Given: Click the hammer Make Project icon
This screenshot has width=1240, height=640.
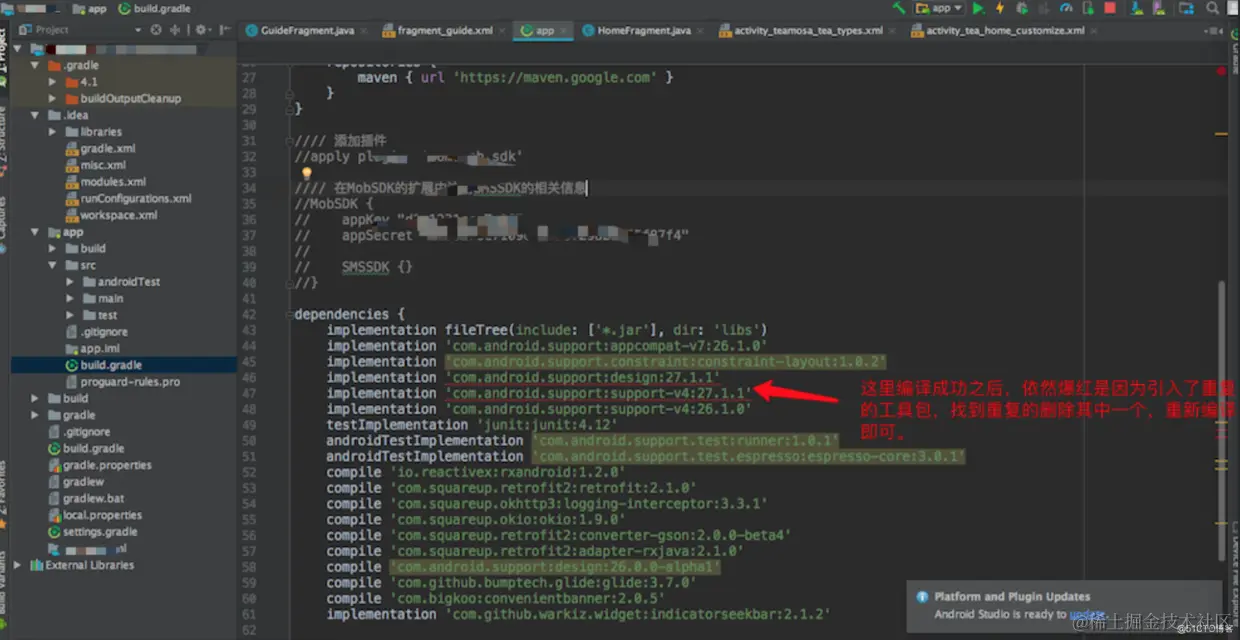Looking at the screenshot, I should (x=900, y=8).
